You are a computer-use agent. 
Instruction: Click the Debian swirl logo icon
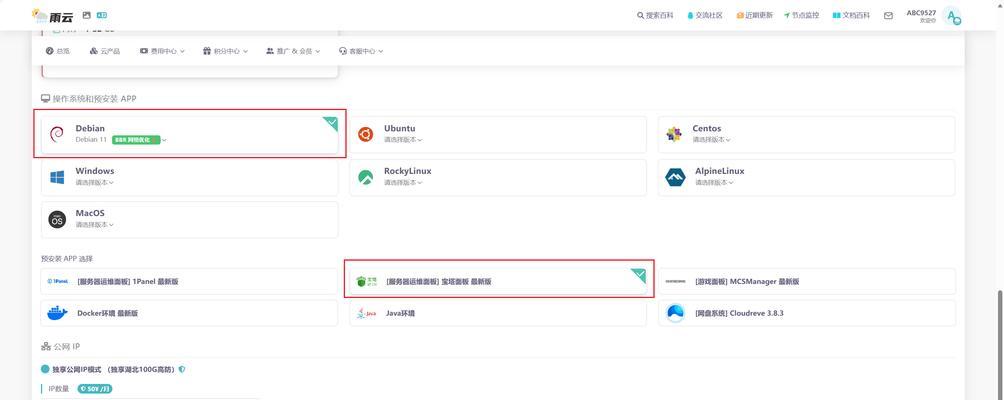pyautogui.click(x=57, y=134)
